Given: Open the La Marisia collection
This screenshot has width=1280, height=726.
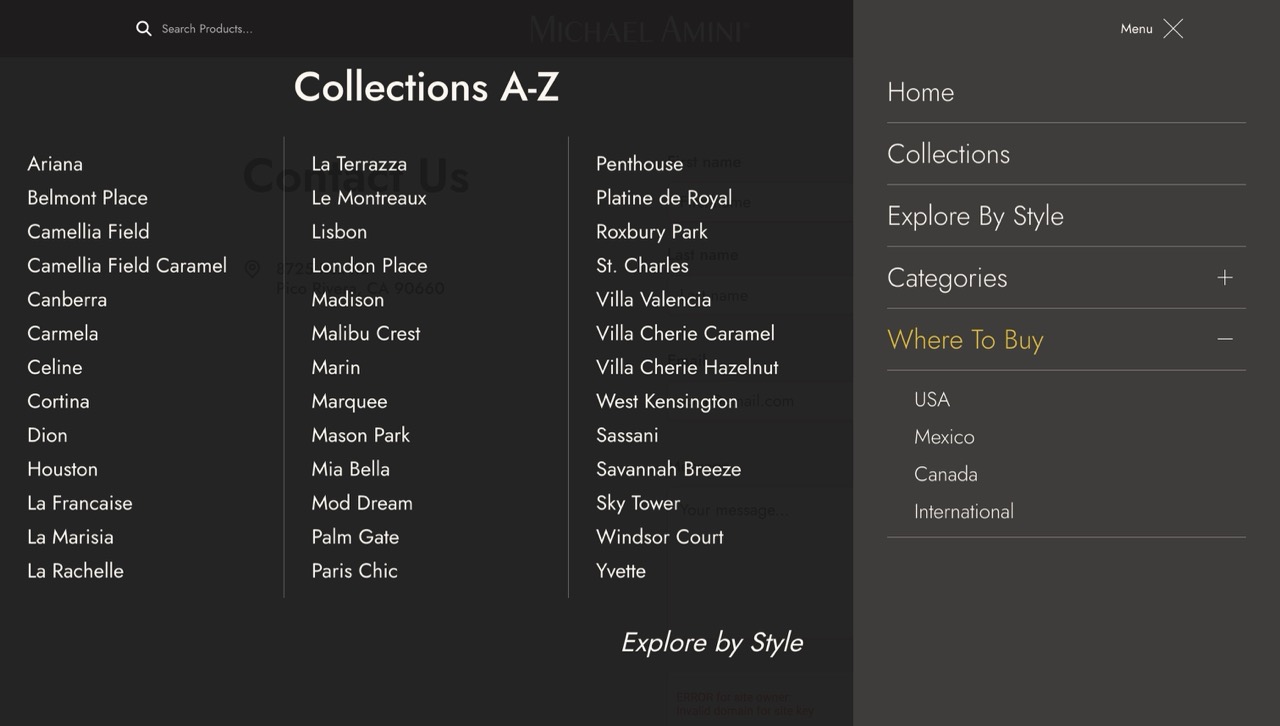Looking at the screenshot, I should tap(70, 538).
